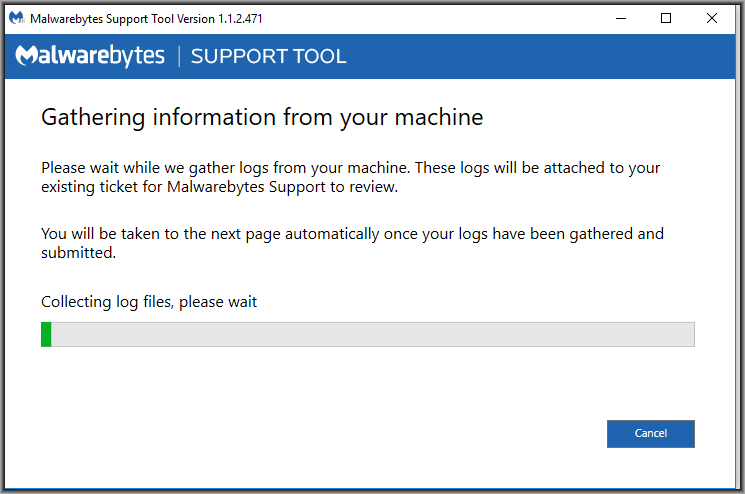Click the Malwarebytes icon in title bar

point(17,18)
